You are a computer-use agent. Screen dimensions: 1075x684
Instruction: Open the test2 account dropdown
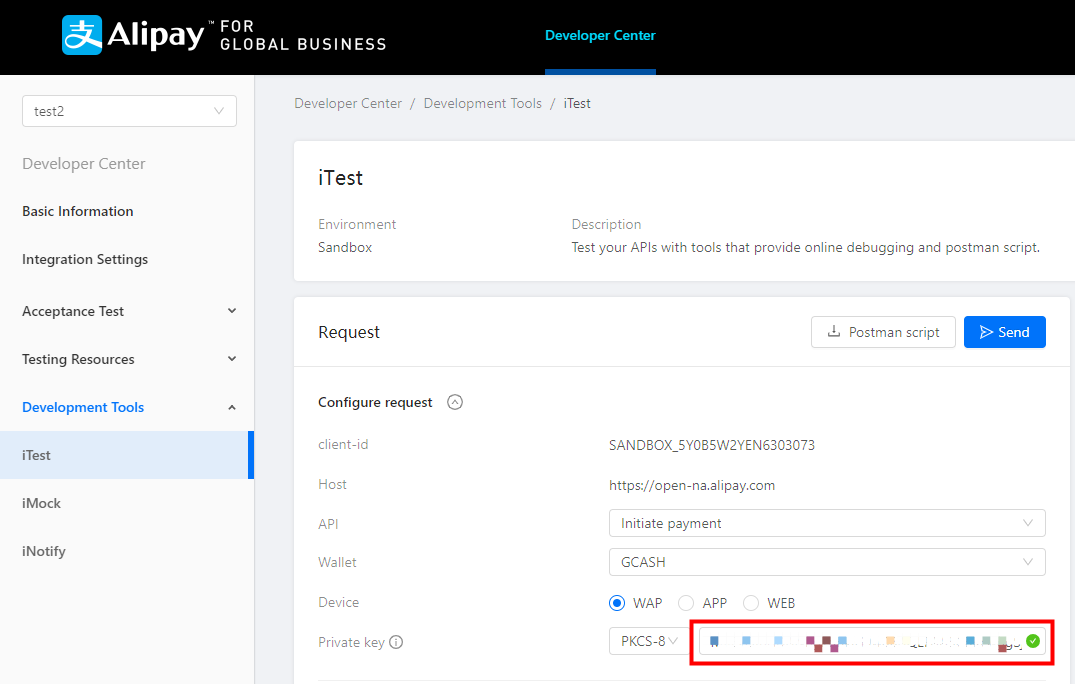(129, 111)
